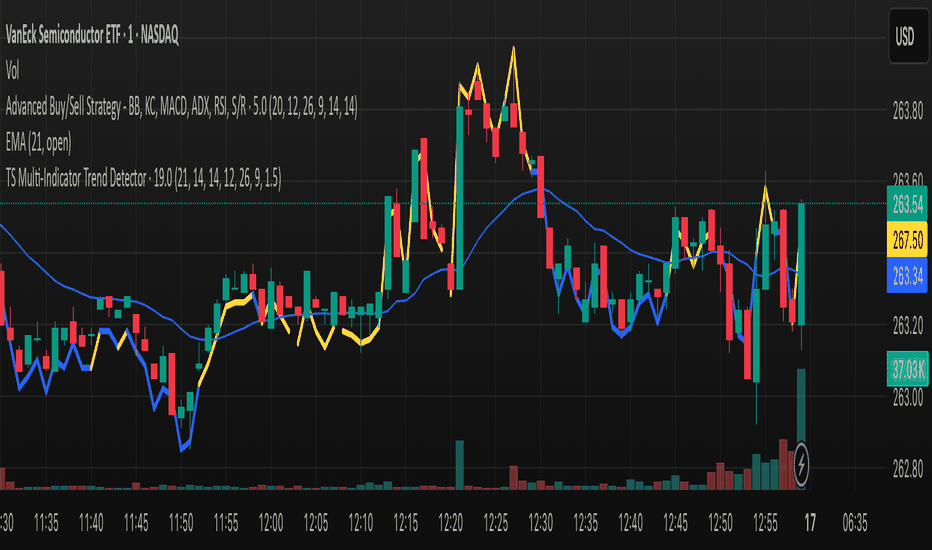Click the 12:25 time axis label
Viewport: 932px width, 550px height.
(495, 523)
